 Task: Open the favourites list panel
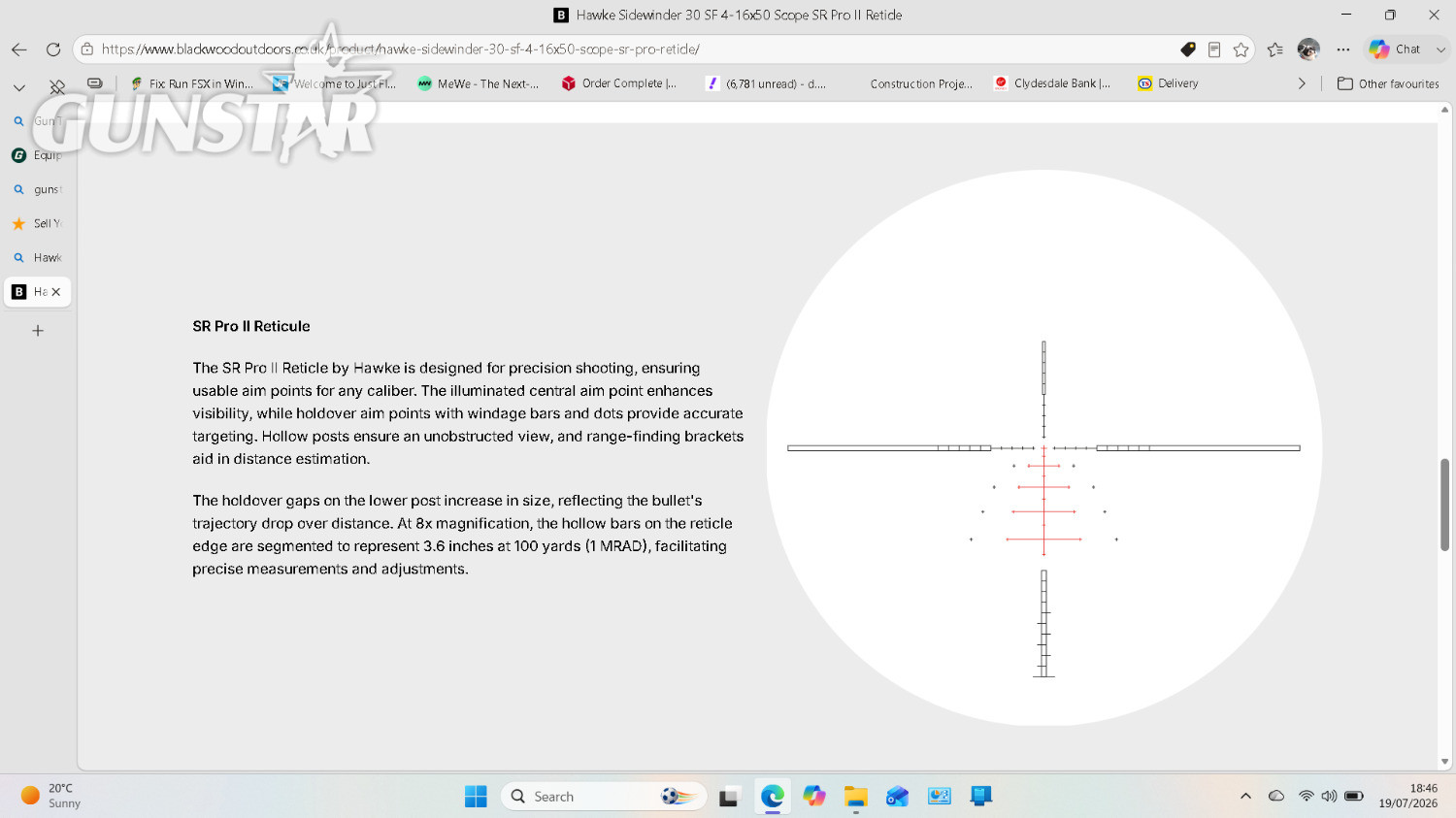coord(1275,49)
